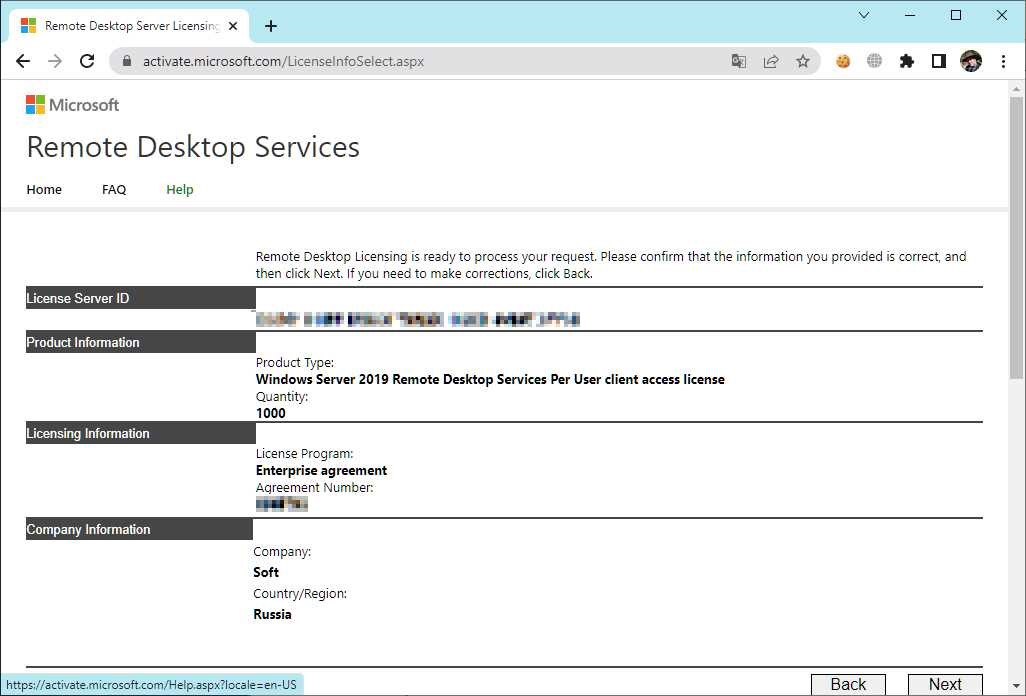1026x696 pixels.
Task: Open the Help menu item
Action: pyautogui.click(x=180, y=190)
